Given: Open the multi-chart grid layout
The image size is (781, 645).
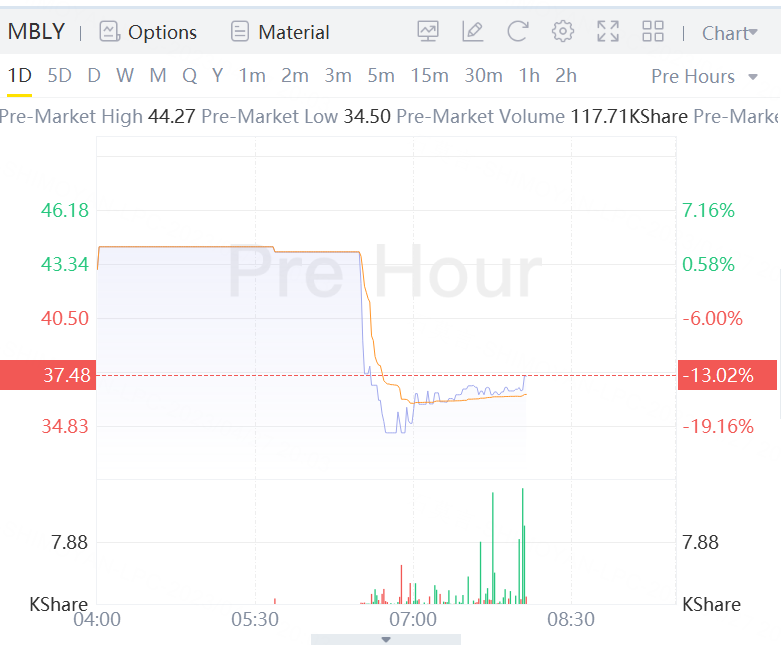Looking at the screenshot, I should pyautogui.click(x=653, y=32).
